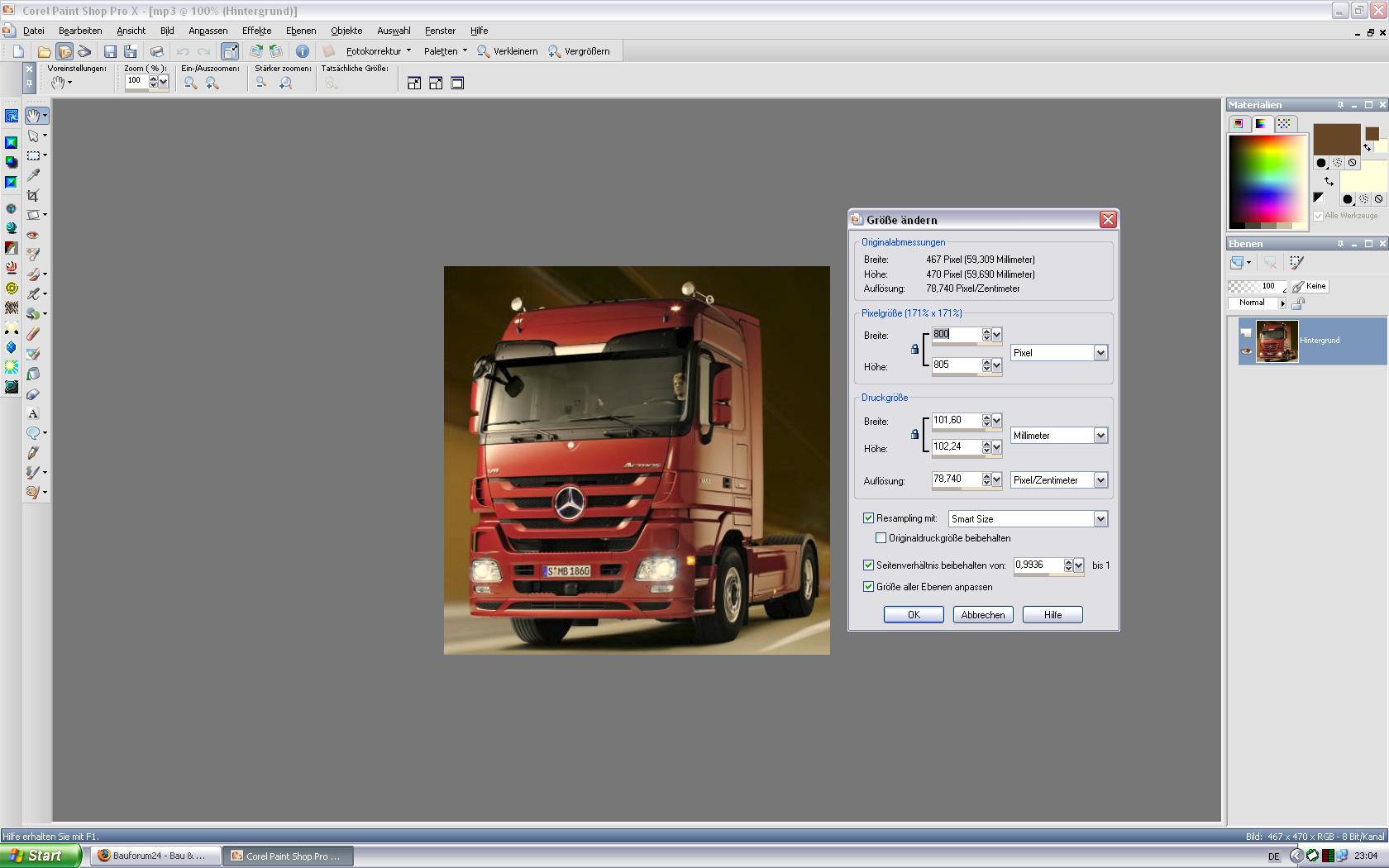Open the Fotokorrektur dropdown

pyautogui.click(x=379, y=51)
